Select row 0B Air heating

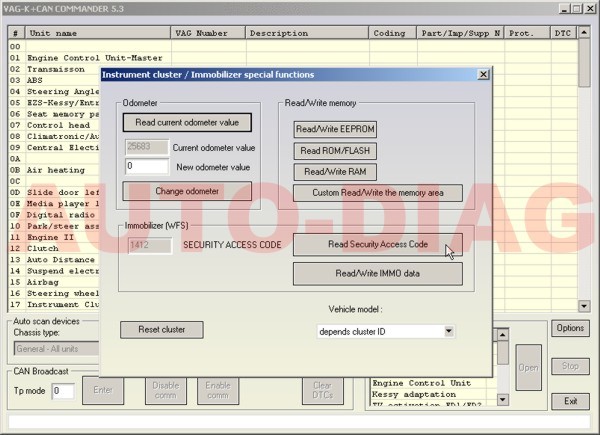click(54, 170)
